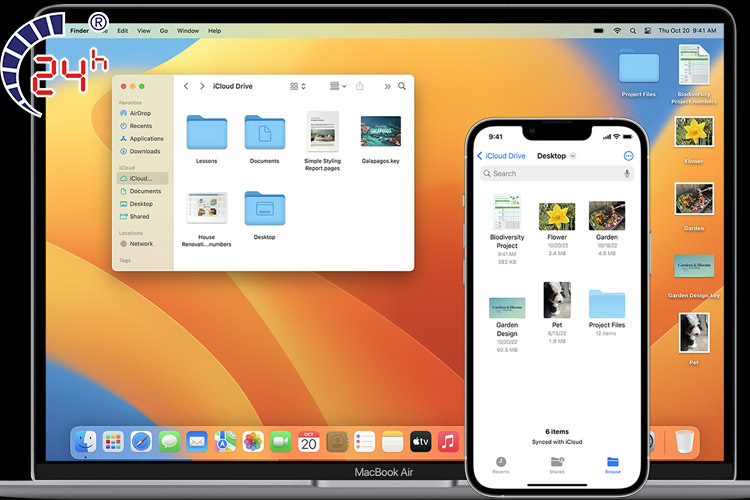Image resolution: width=750 pixels, height=500 pixels.
Task: Click battery status in menu bar
Action: 599,31
